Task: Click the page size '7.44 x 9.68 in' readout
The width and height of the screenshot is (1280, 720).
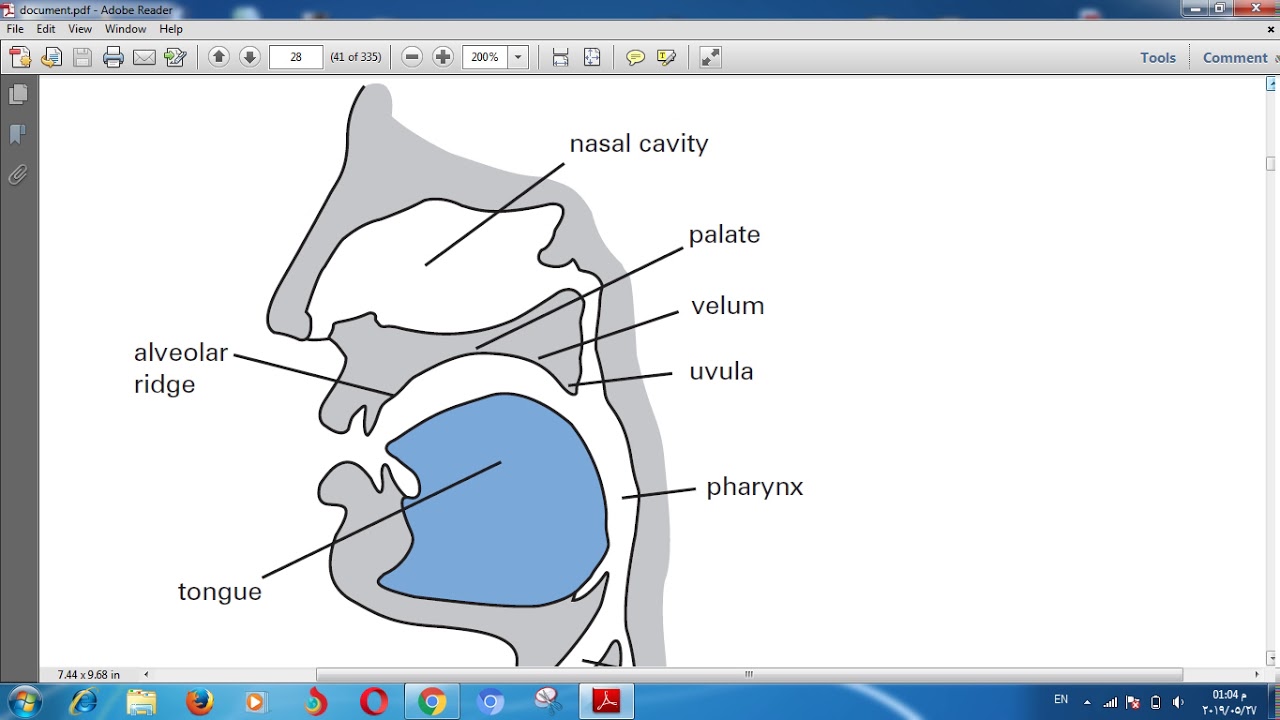Action: point(89,675)
